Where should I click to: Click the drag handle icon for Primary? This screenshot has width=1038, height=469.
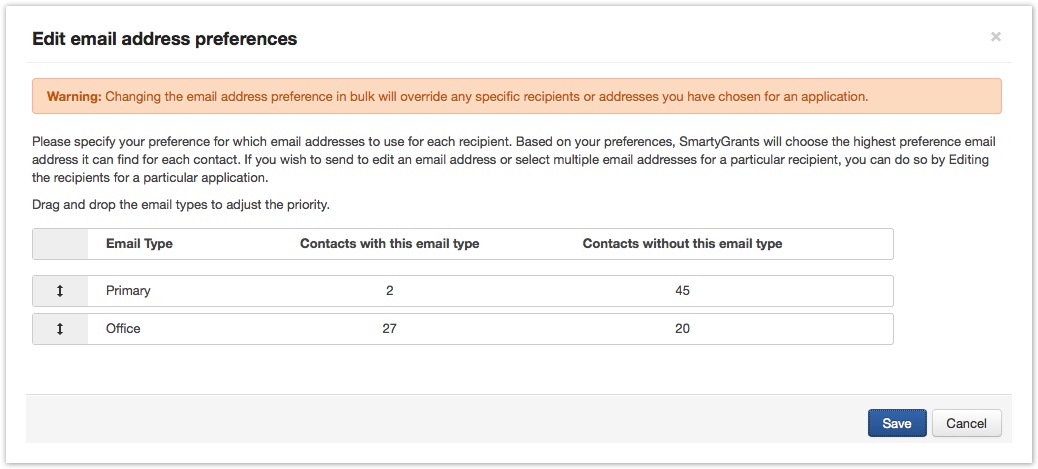coord(60,291)
